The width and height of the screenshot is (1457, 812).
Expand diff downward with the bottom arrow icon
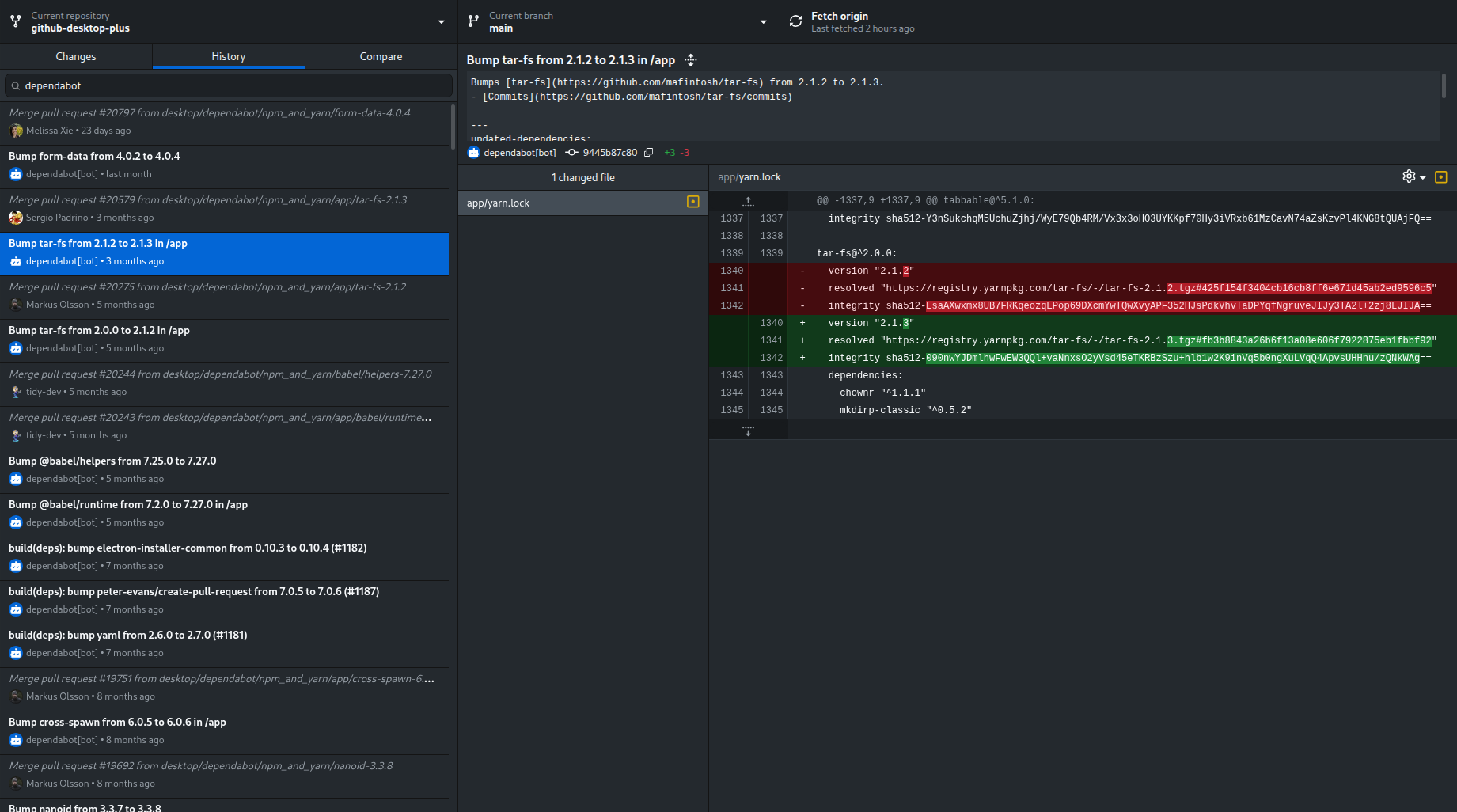pos(748,431)
